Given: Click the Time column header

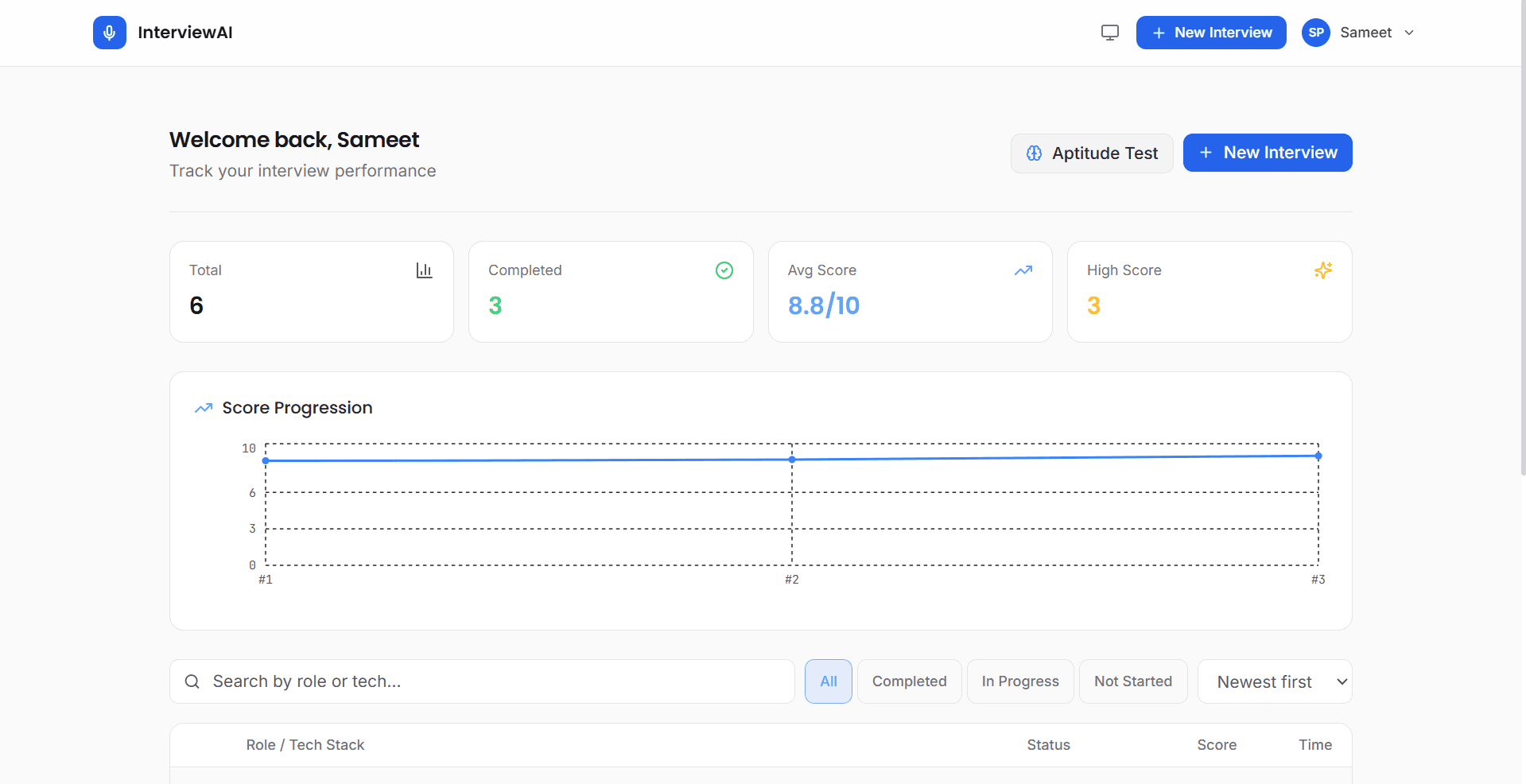Looking at the screenshot, I should tap(1315, 745).
